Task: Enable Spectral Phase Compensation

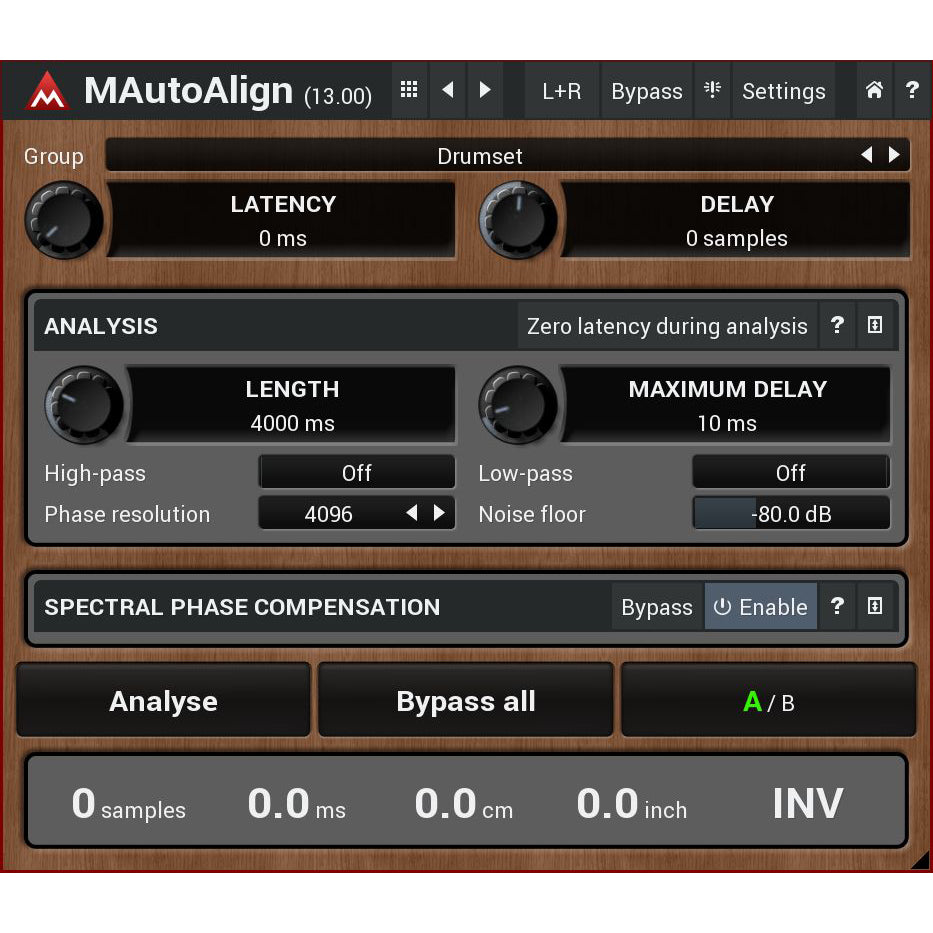Action: click(760, 606)
